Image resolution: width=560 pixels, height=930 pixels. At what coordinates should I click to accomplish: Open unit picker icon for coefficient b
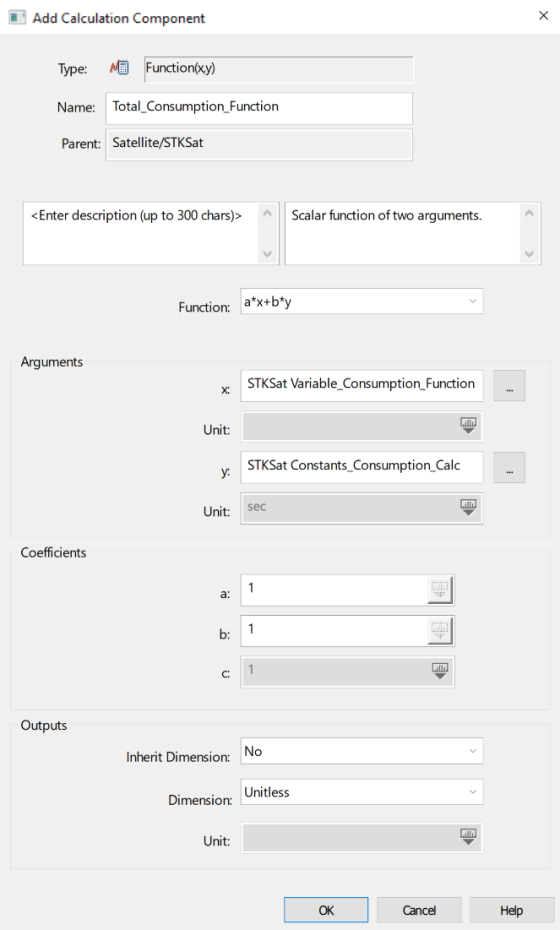coord(440,630)
